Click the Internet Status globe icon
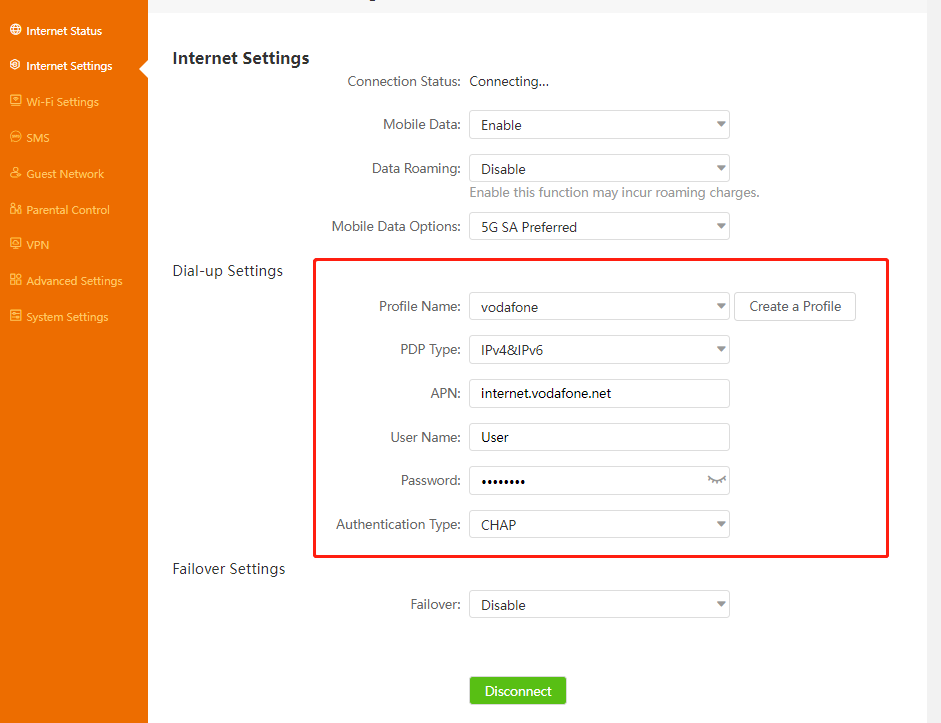Screen dimensions: 941x723 pyautogui.click(x=15, y=30)
